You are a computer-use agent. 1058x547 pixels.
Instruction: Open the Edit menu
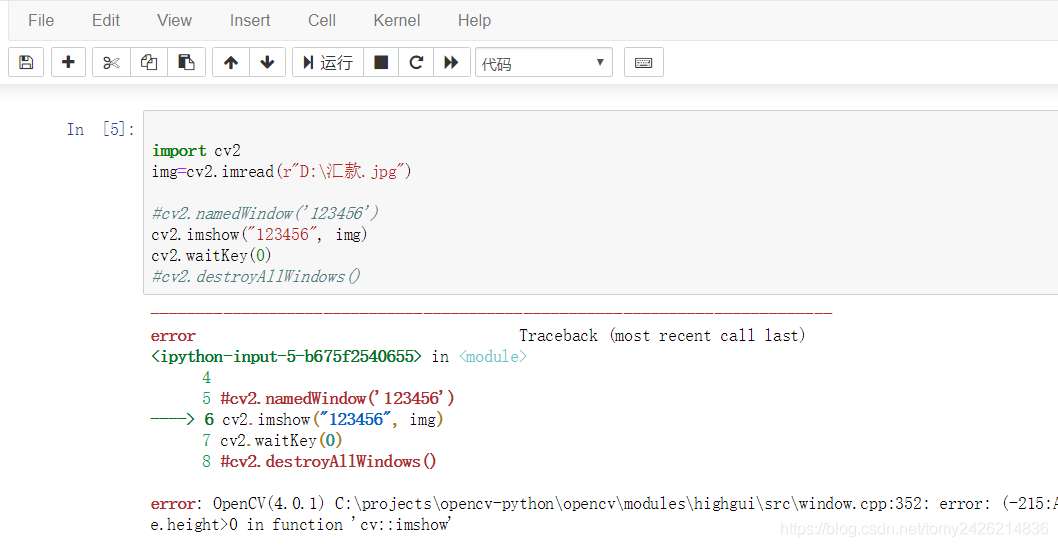pos(106,20)
